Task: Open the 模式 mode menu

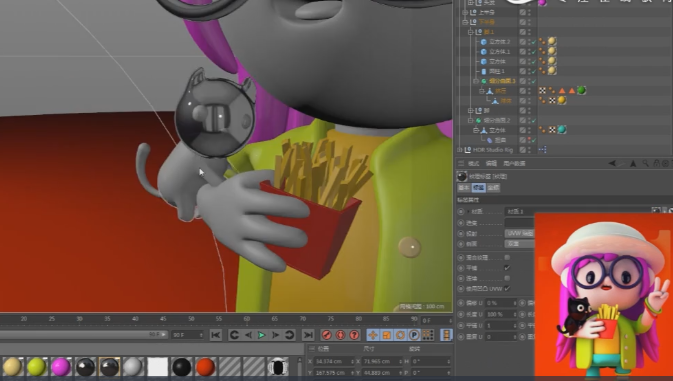Action: [x=473, y=163]
